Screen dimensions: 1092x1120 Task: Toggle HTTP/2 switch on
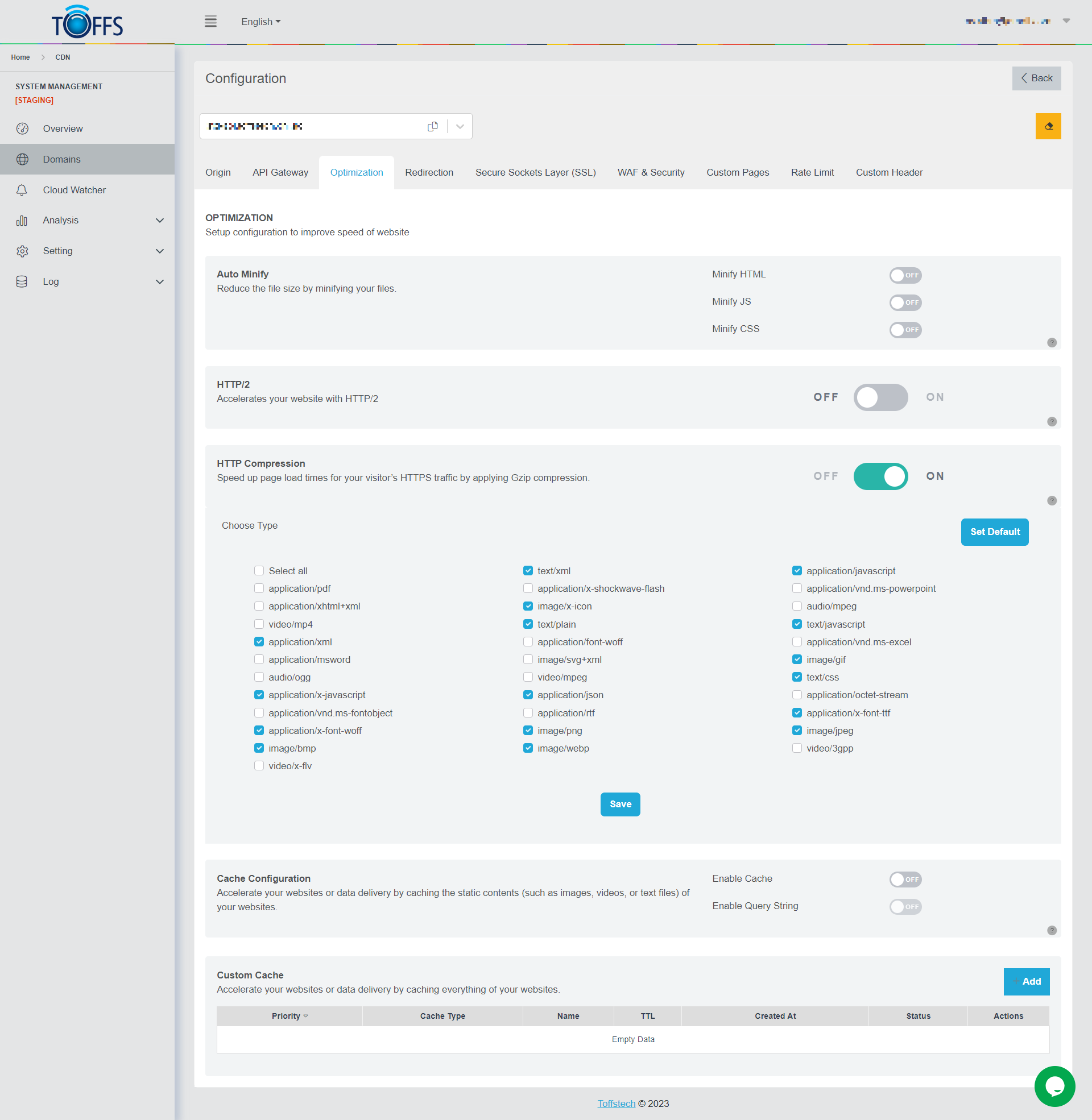pos(880,397)
